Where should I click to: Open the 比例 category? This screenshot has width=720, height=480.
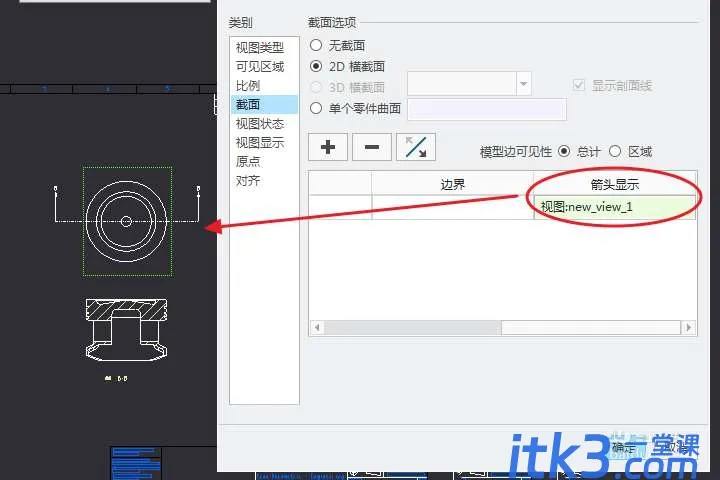tap(248, 85)
